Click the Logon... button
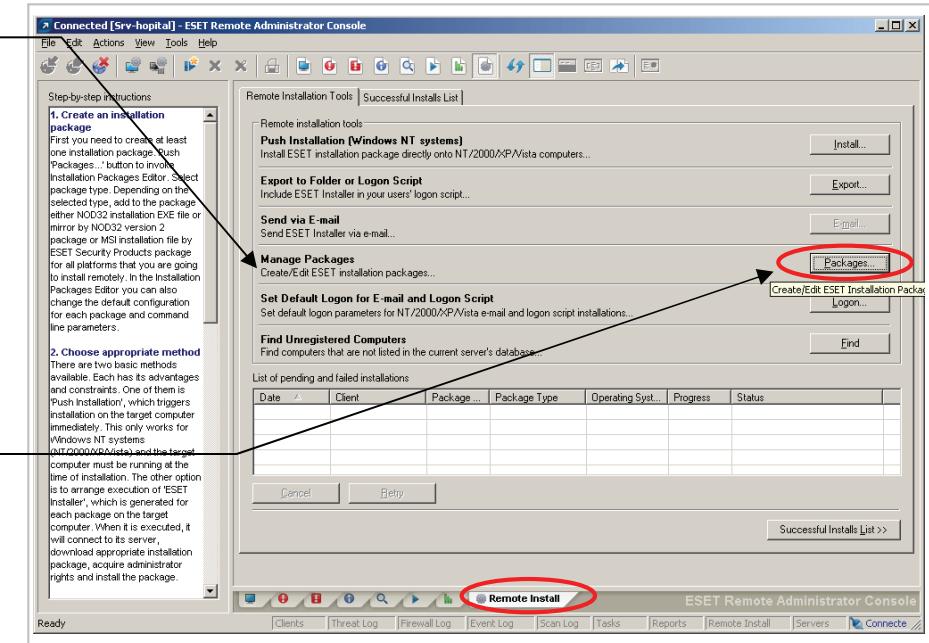 point(850,303)
